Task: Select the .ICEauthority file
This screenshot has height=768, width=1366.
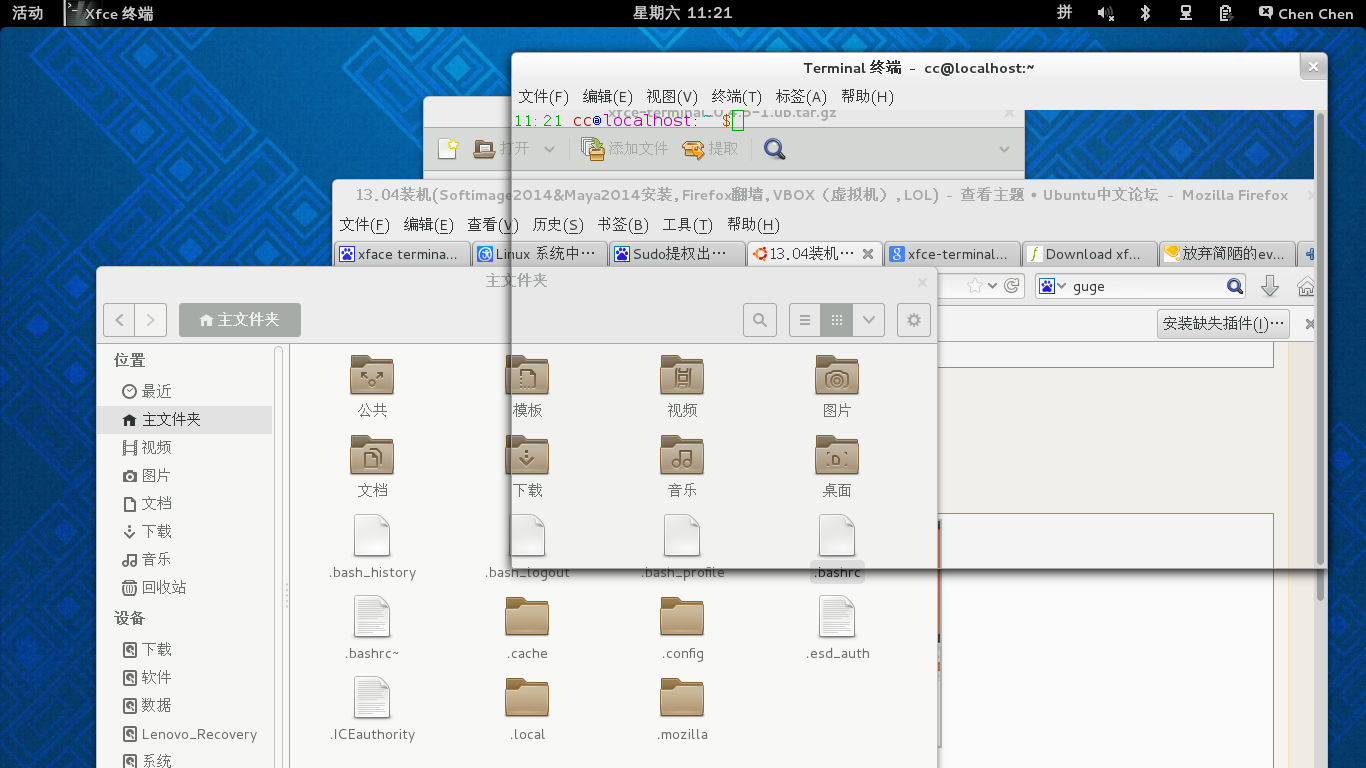Action: (x=372, y=698)
